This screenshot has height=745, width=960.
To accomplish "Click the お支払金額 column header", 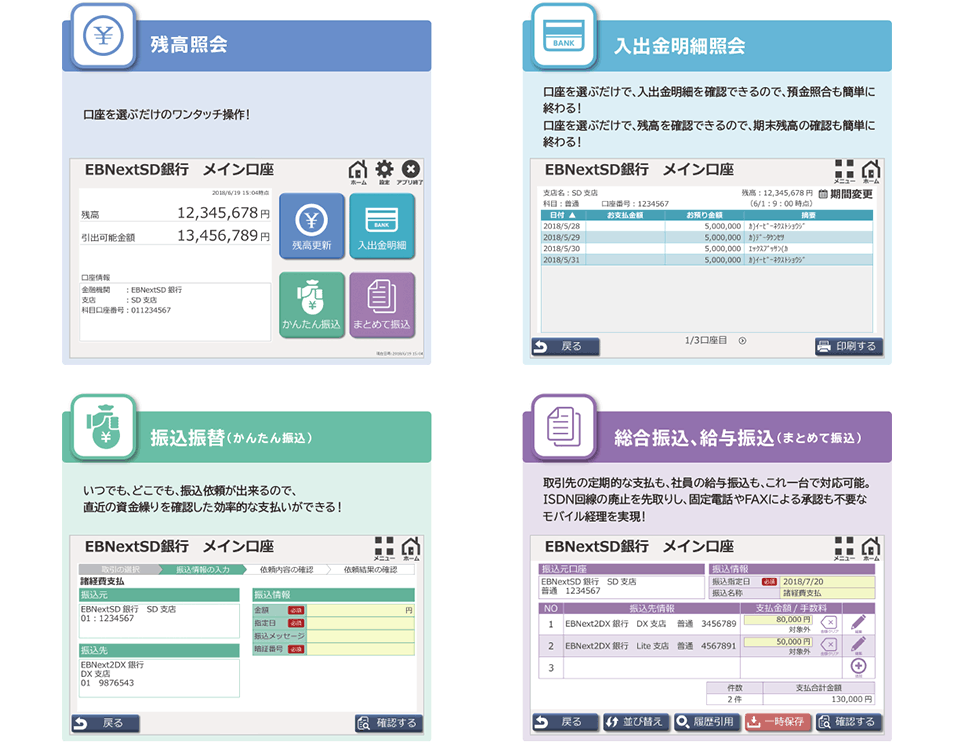I will (625, 215).
